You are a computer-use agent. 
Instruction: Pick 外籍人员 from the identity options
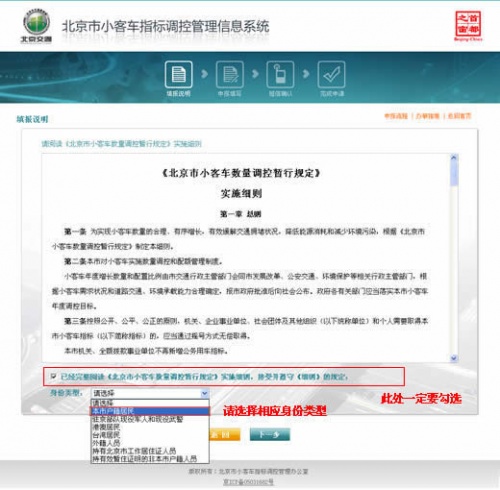pos(150,443)
